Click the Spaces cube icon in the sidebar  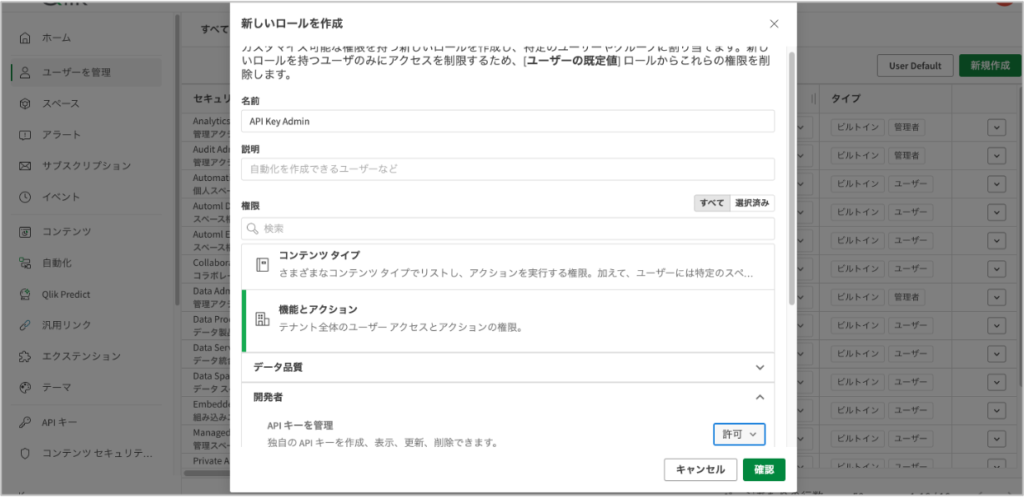tap(24, 103)
